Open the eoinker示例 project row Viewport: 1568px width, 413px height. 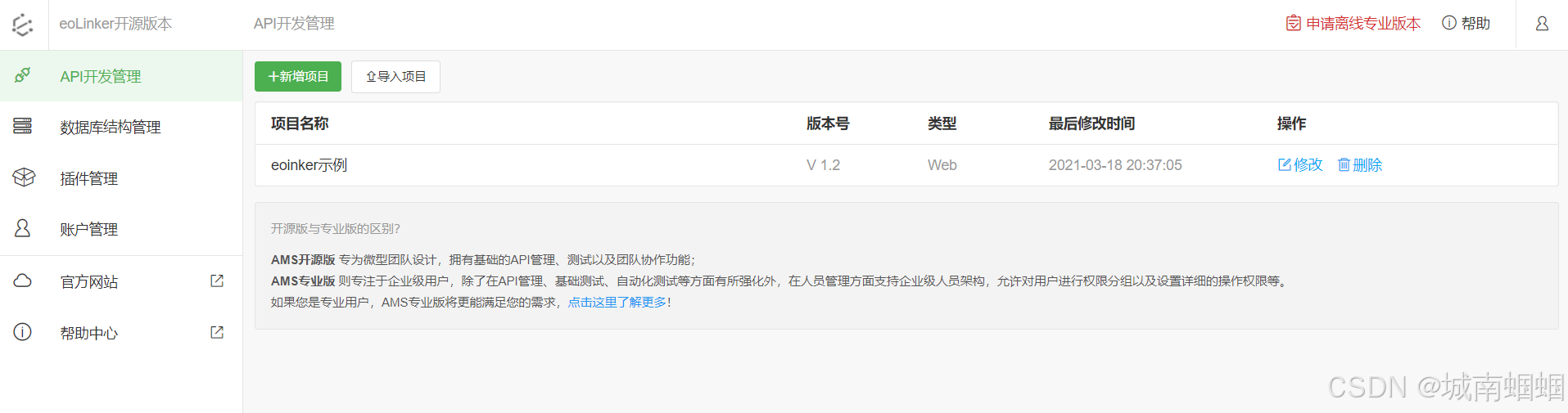(906, 165)
